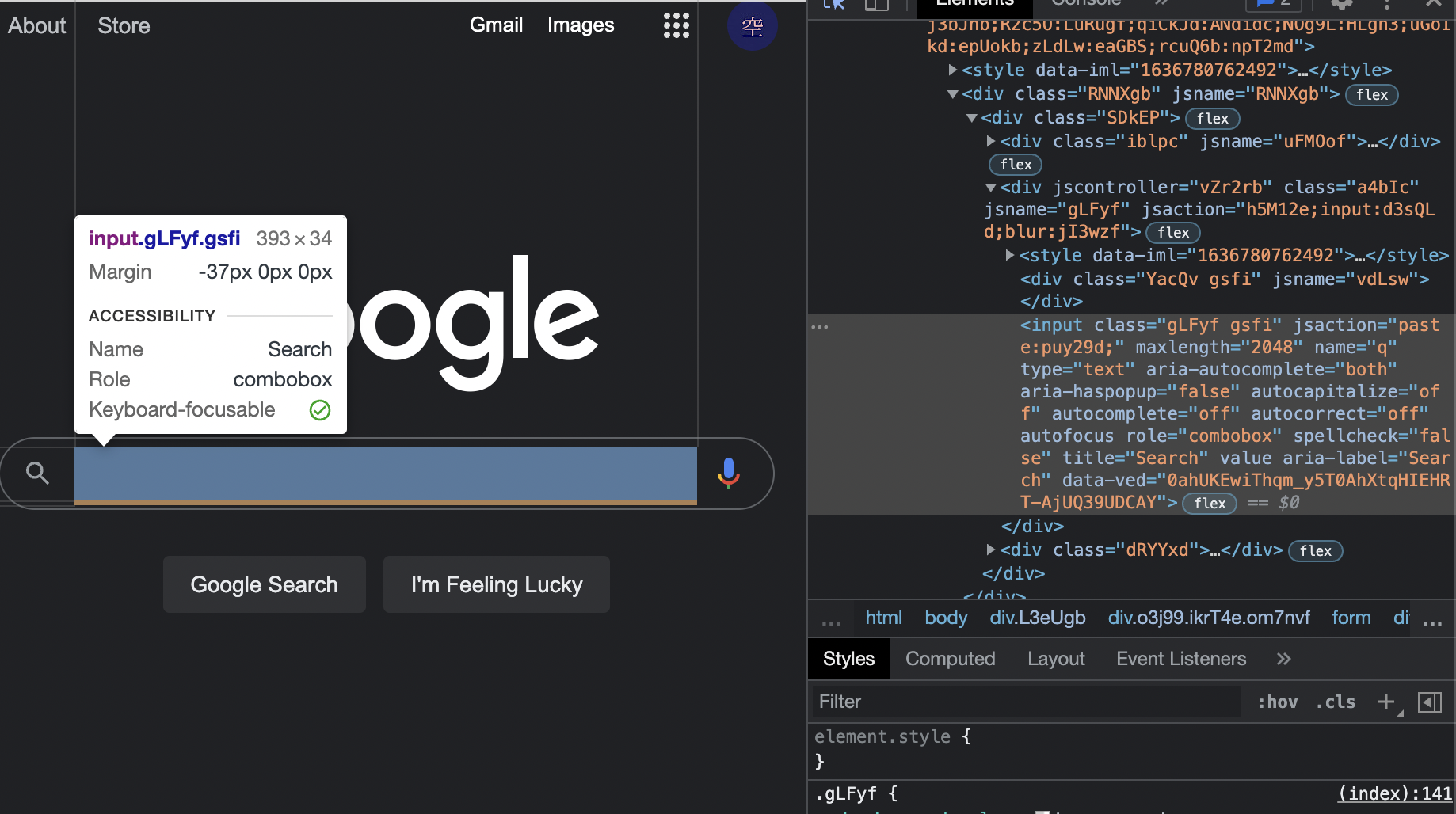Expand the style node inside a4bIc div
The image size is (1456, 814).
tap(1010, 255)
